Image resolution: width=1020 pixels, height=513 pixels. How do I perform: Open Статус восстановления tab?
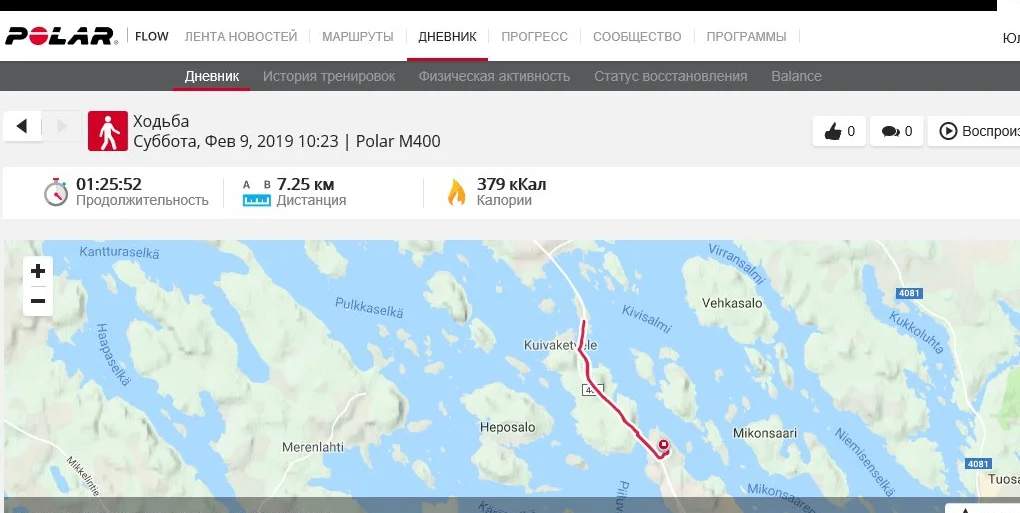pos(670,76)
